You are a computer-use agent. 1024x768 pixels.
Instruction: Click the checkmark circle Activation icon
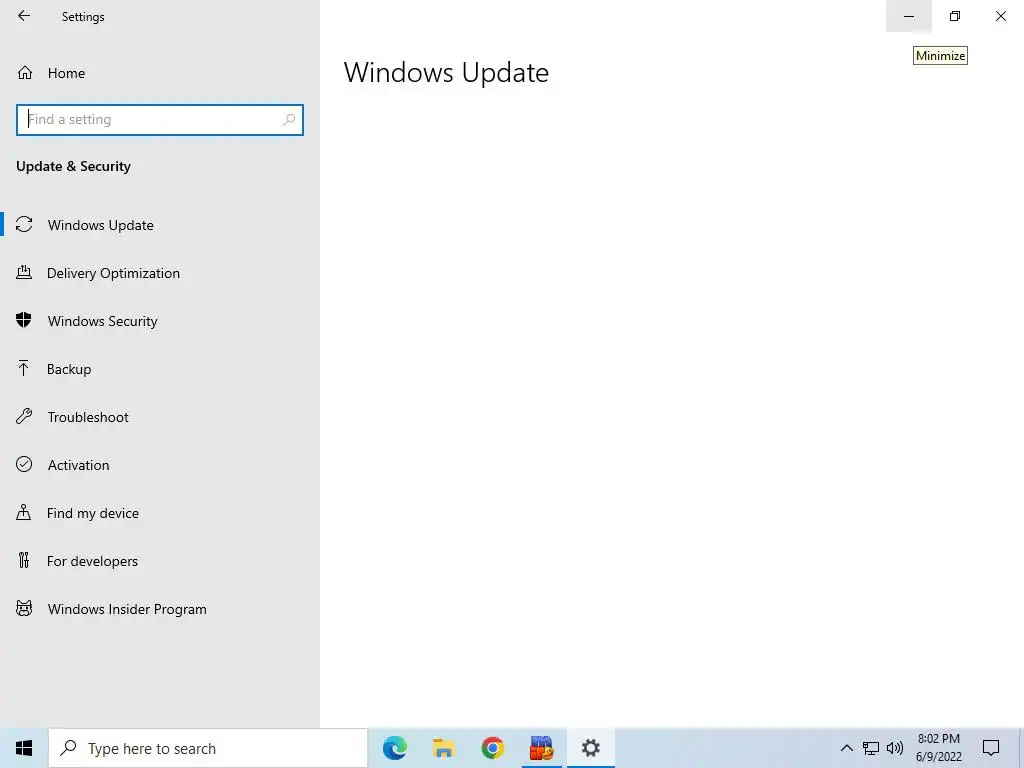(24, 464)
